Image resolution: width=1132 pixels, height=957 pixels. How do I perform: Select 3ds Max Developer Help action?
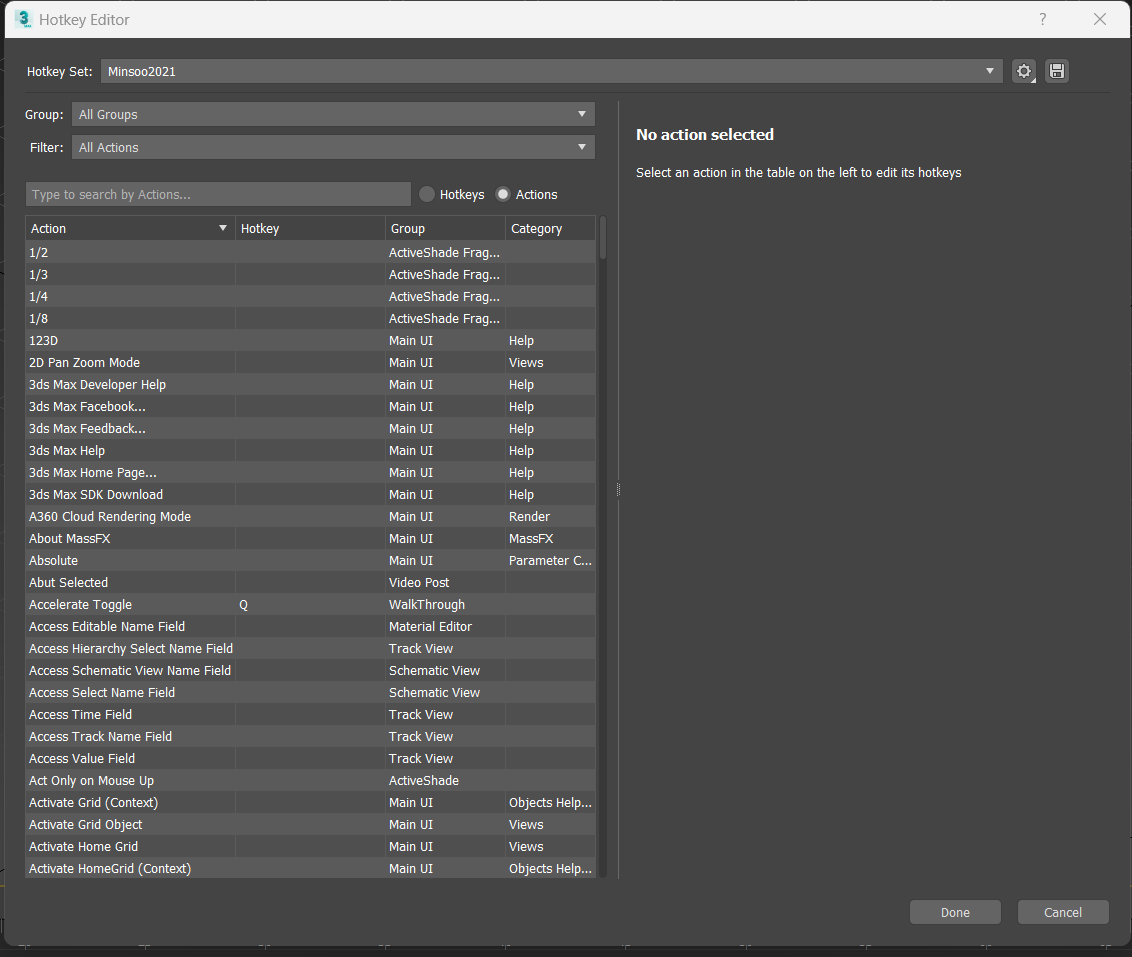[x=310, y=385]
